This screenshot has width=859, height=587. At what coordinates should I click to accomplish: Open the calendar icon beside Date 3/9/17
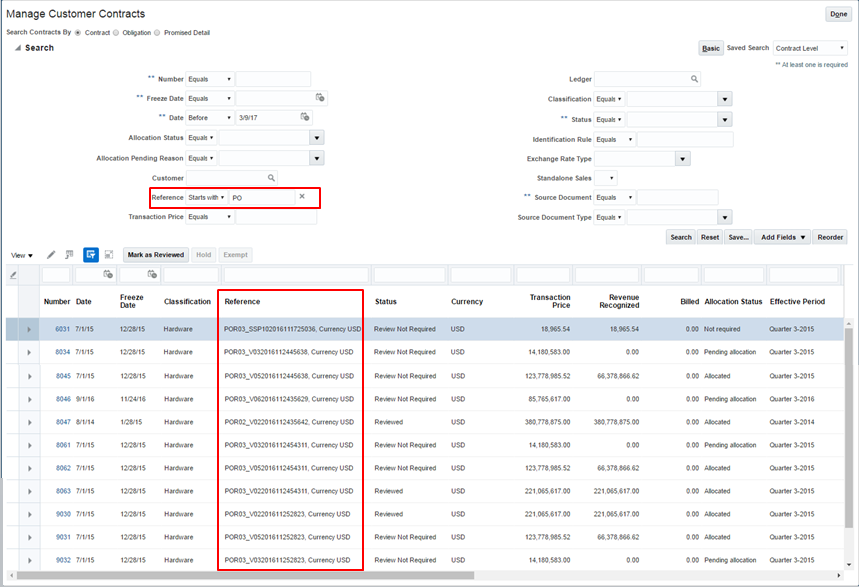coord(305,118)
